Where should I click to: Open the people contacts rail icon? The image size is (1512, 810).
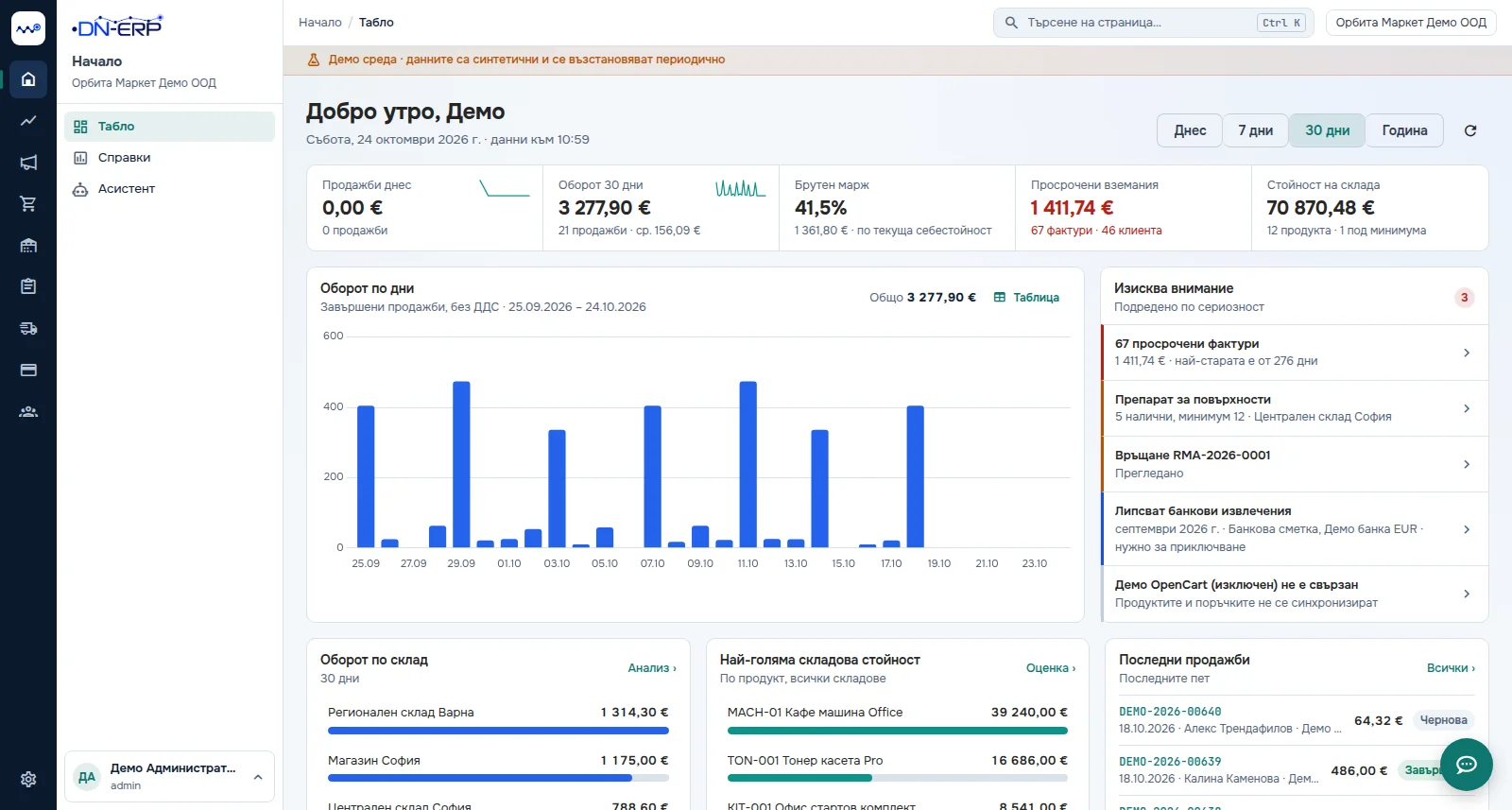coord(28,411)
